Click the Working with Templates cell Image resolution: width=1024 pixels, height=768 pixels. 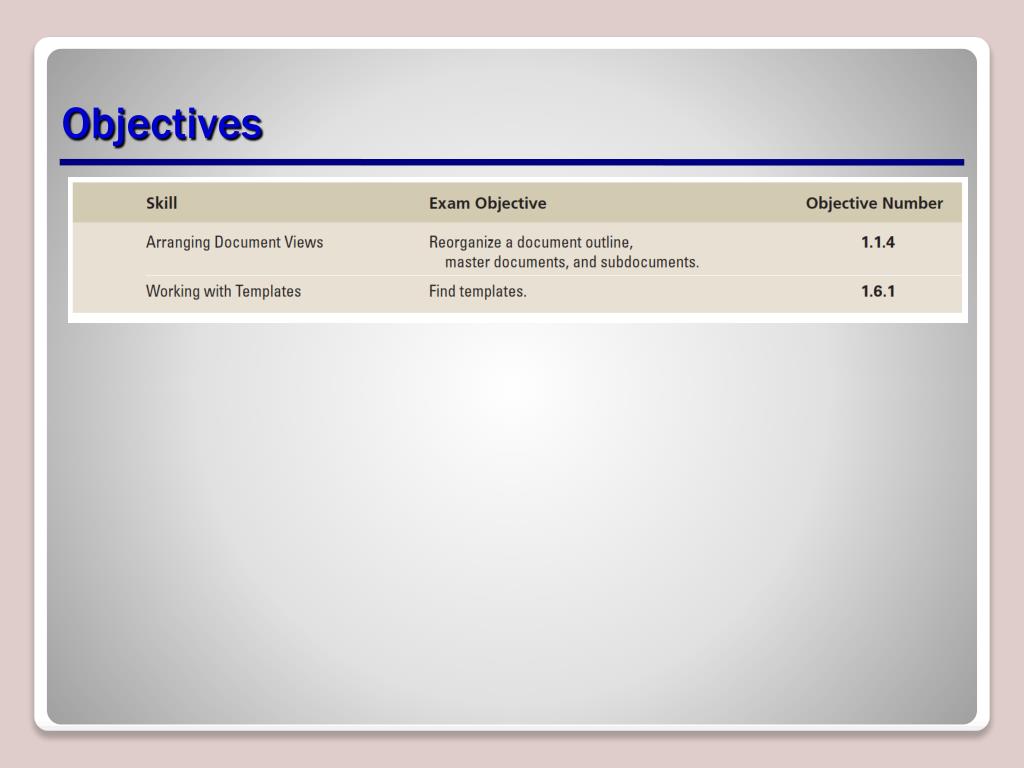pos(223,291)
